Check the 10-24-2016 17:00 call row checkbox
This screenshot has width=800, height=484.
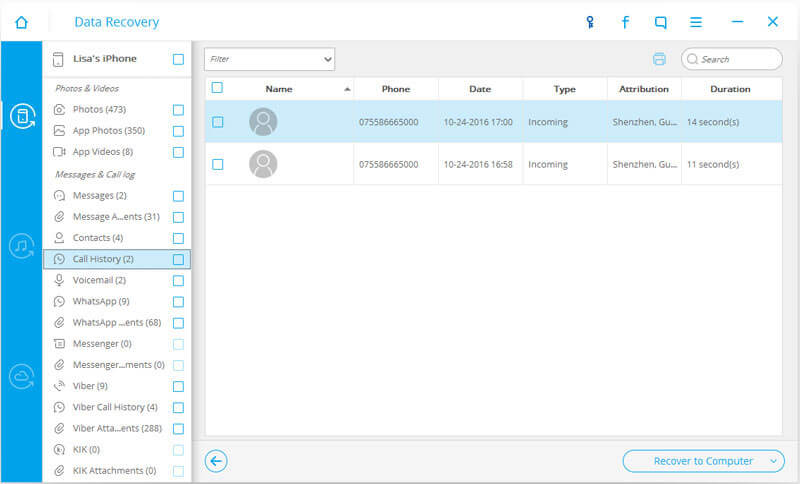click(x=218, y=122)
